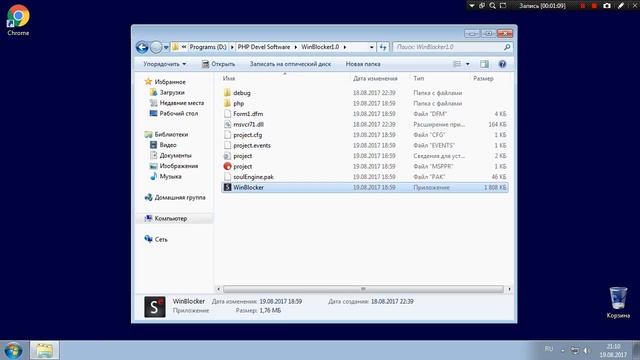This screenshot has width=640, height=360.
Task: Click the Открыть toolbar button
Action: point(218,64)
